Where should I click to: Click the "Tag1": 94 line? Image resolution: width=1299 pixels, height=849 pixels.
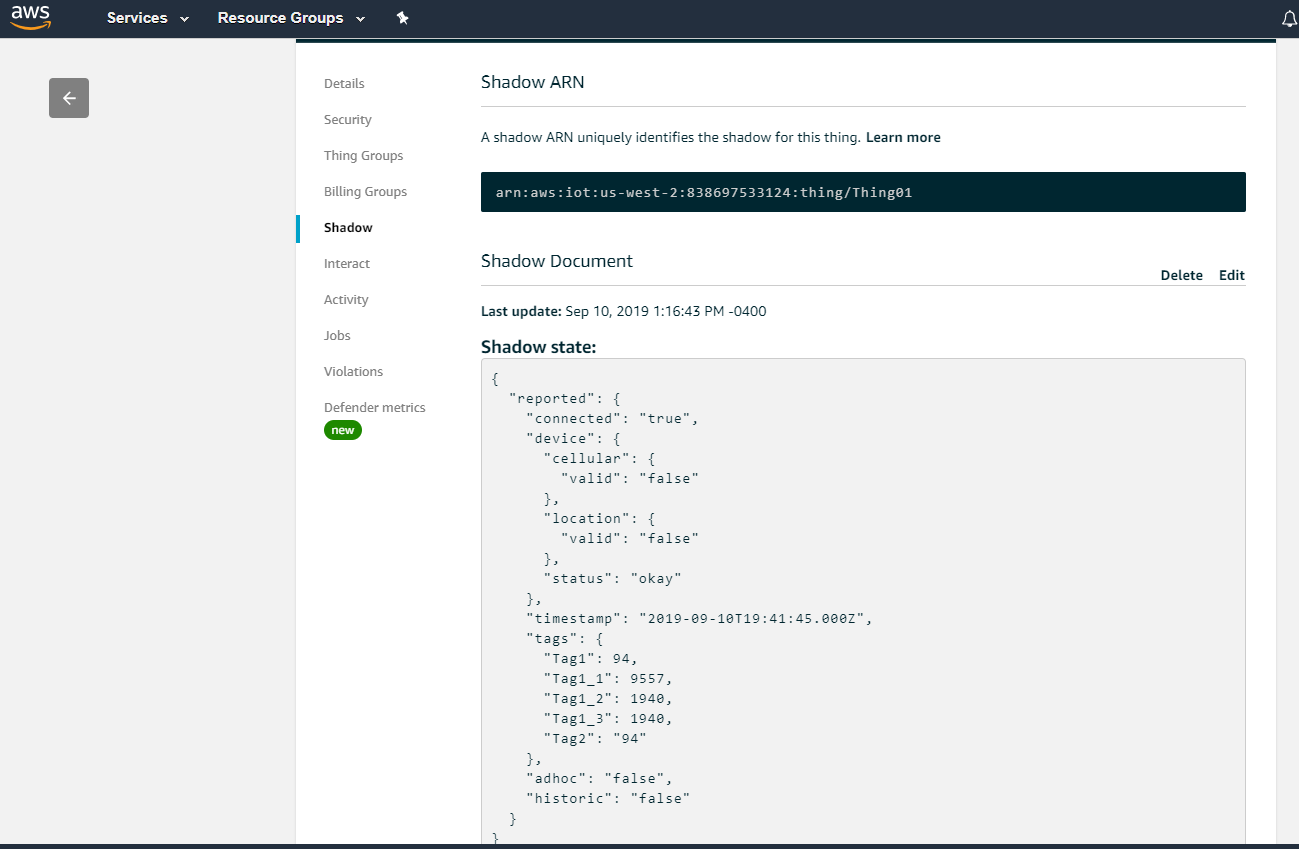(590, 659)
